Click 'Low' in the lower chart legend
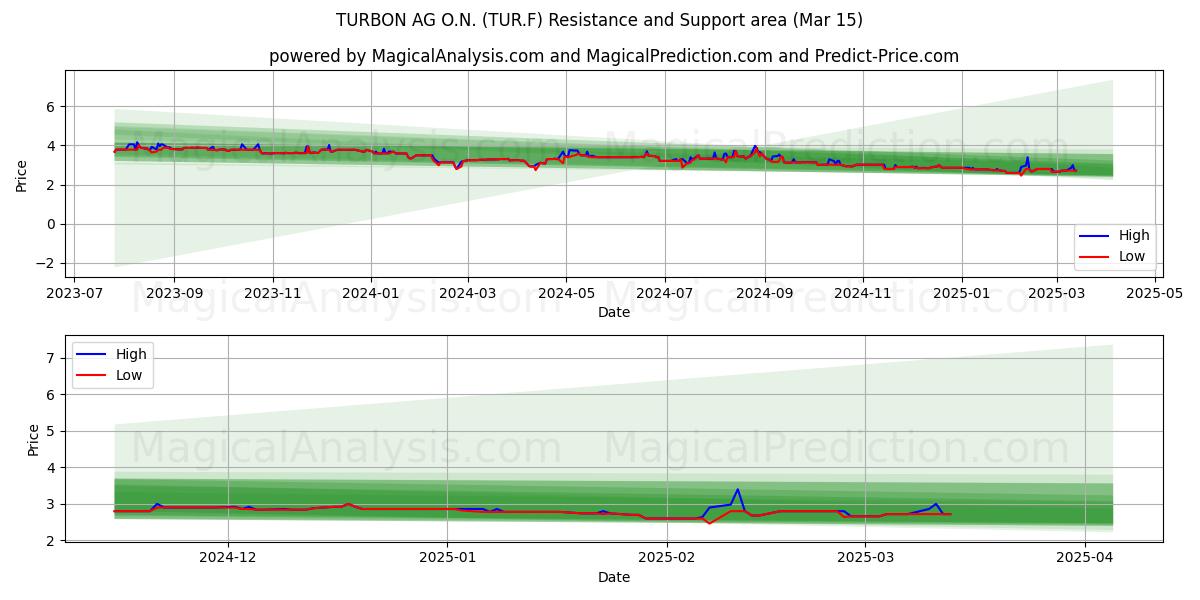 coord(129,376)
